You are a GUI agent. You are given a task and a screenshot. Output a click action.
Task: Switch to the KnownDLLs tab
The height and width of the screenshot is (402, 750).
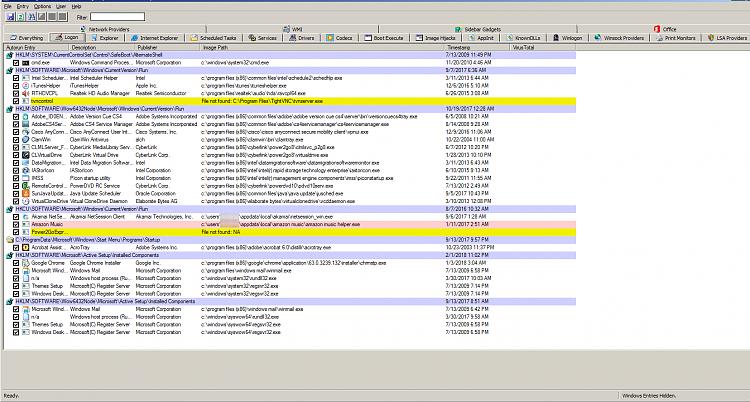click(523, 38)
